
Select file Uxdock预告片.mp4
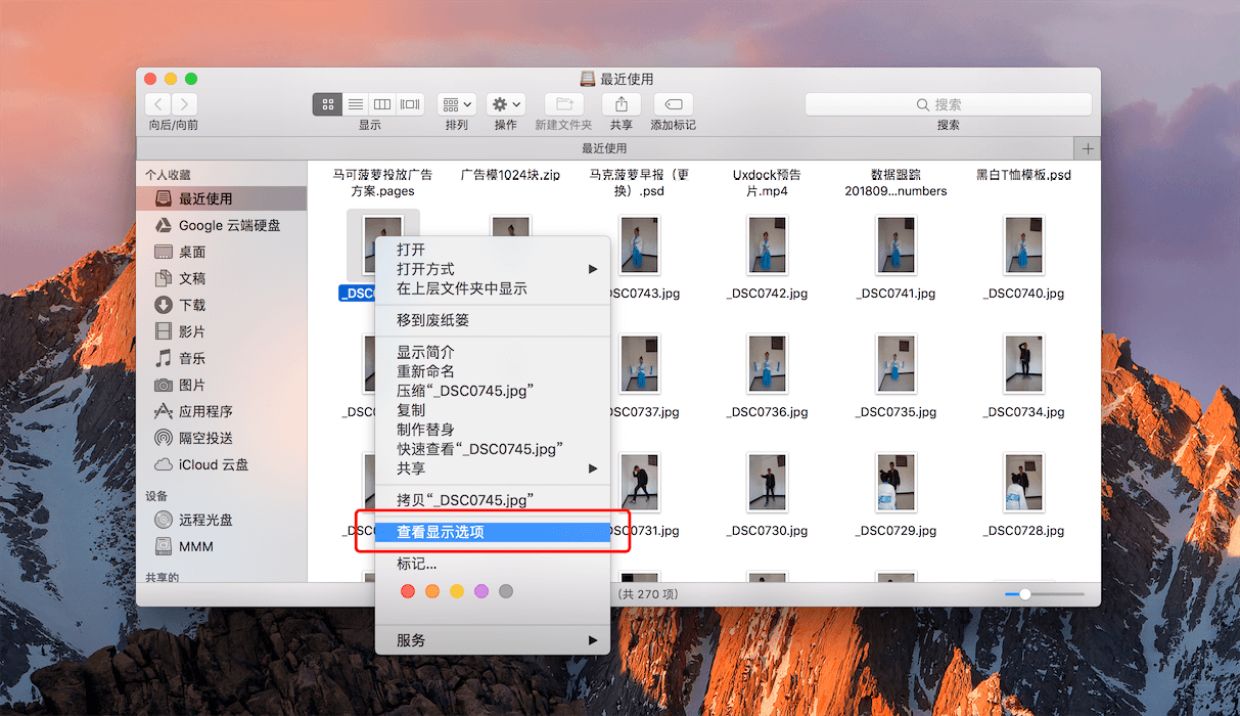click(767, 182)
